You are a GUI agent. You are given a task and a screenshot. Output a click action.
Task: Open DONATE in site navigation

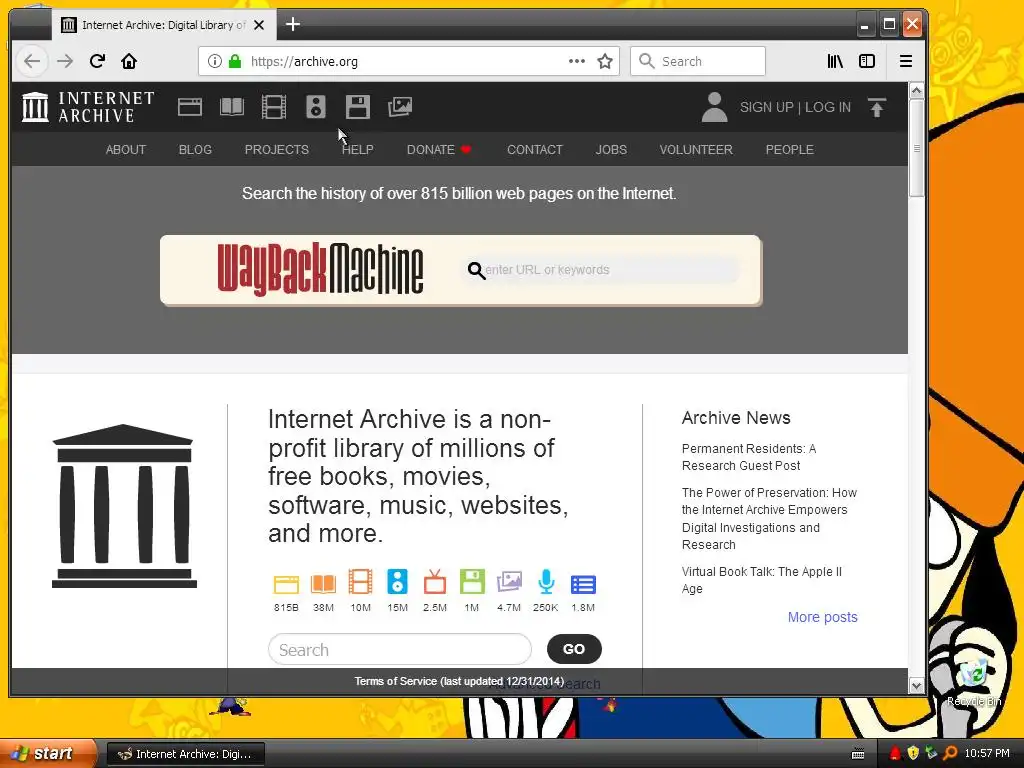click(x=438, y=150)
